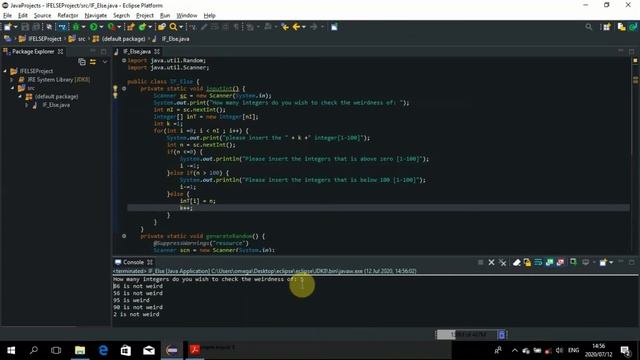
Task: Open dropdown next to Search magnifier
Action: 181,27
